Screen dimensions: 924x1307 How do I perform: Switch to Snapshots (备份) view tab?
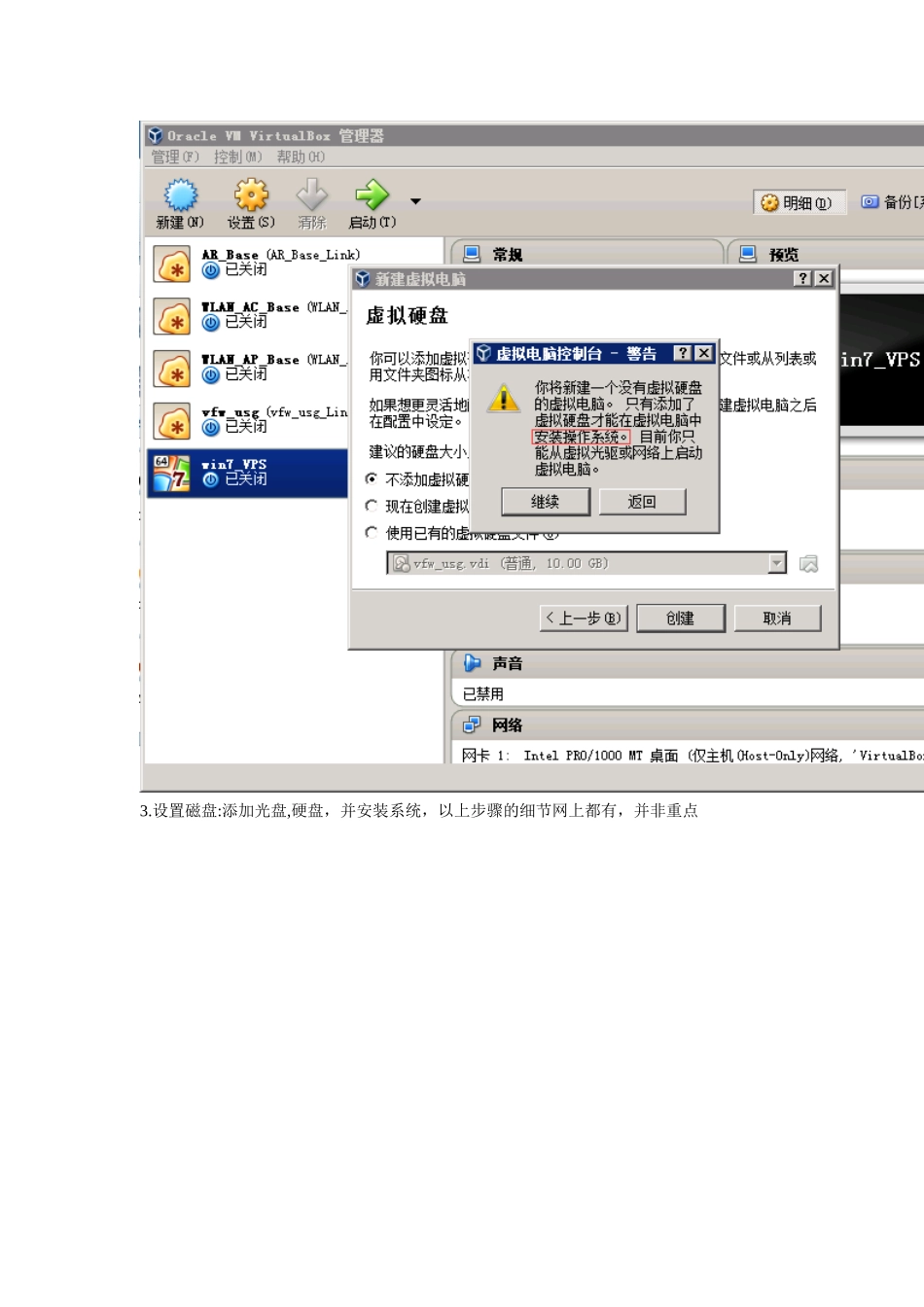(x=891, y=202)
